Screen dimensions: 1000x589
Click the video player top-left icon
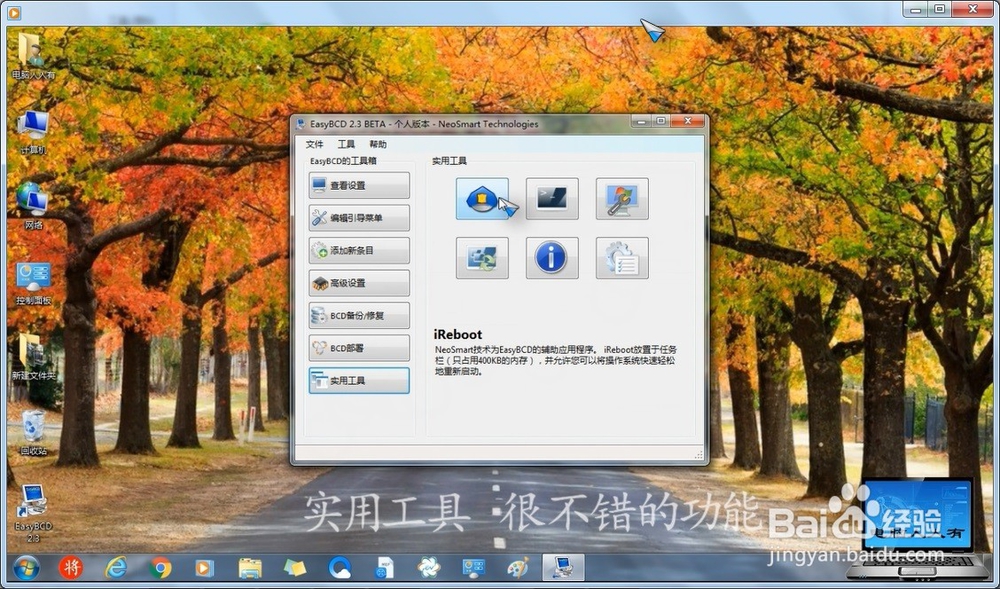pos(14,11)
